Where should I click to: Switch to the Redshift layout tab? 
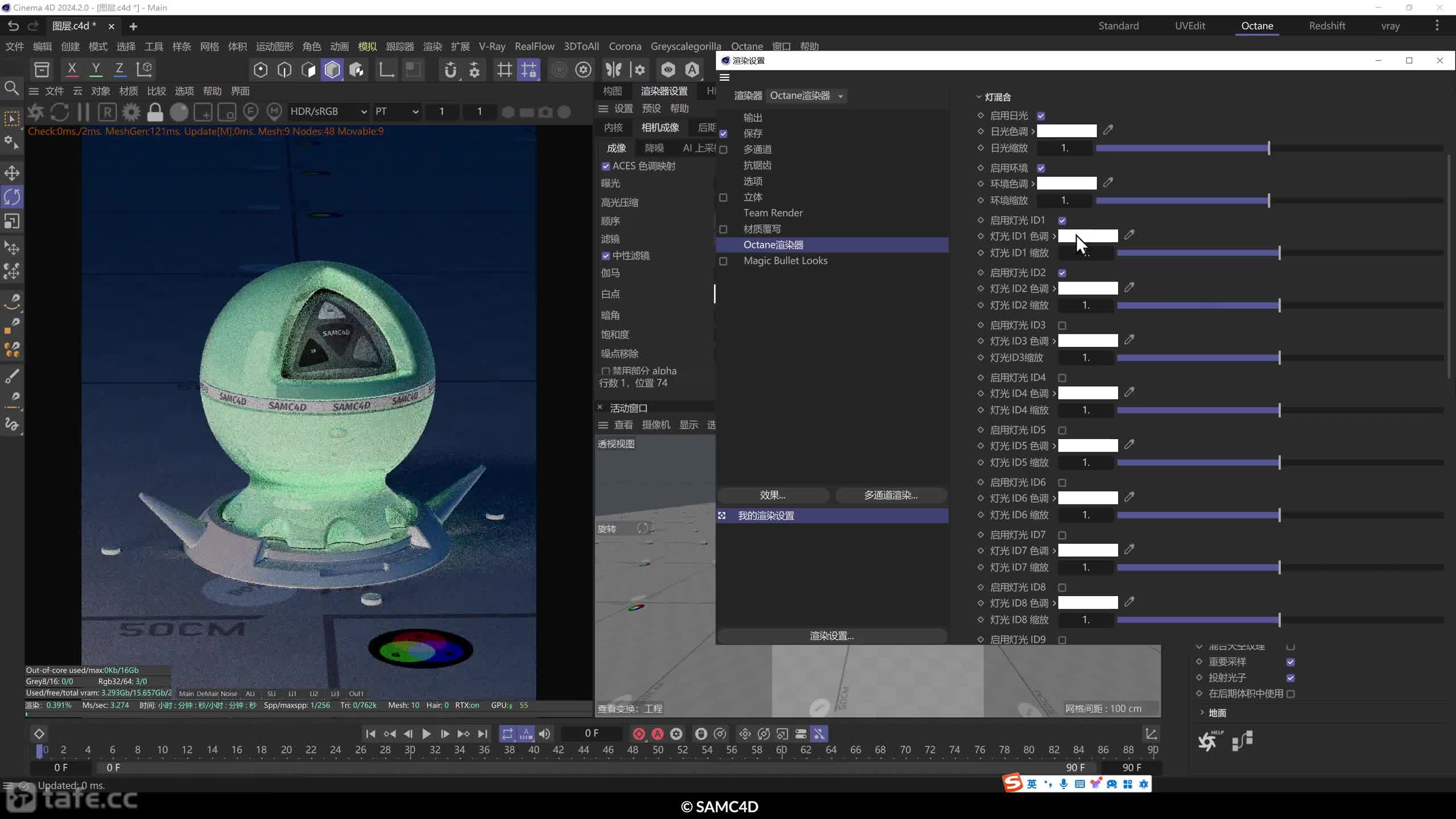tap(1327, 26)
